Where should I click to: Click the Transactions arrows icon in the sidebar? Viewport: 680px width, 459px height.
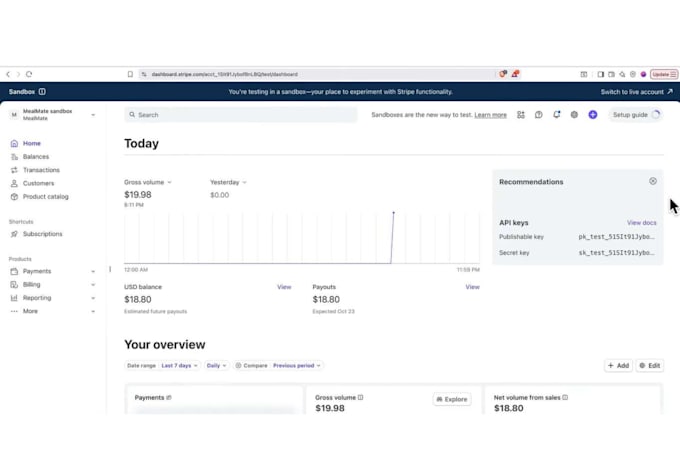[14, 170]
